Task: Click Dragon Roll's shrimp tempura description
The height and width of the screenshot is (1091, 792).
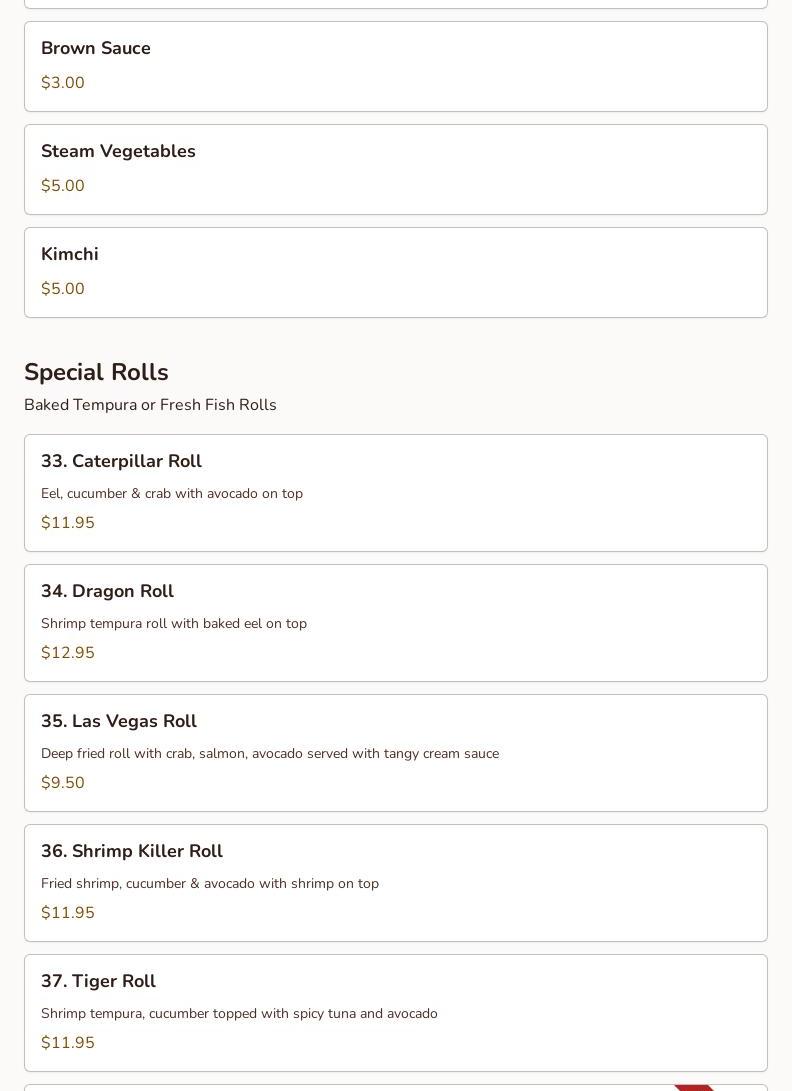Action: 174,624
